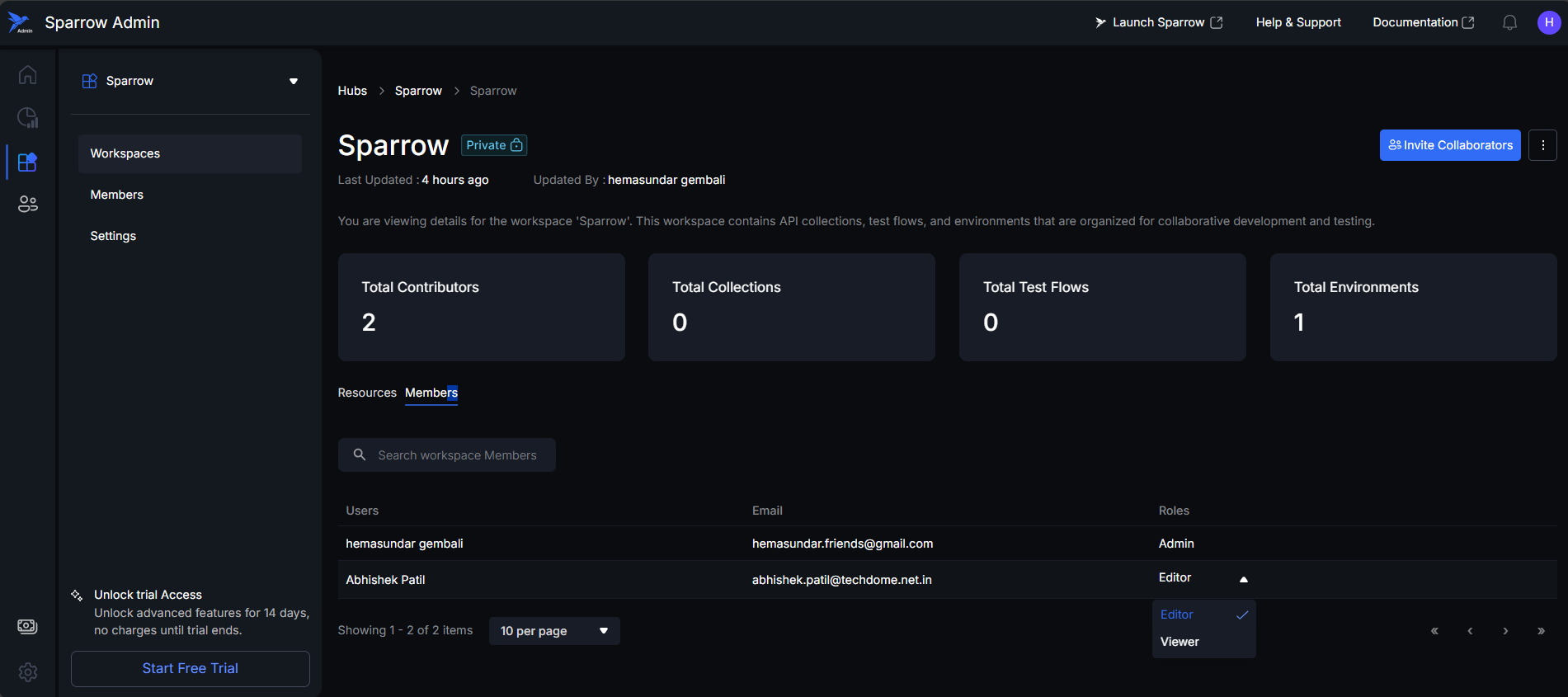1568x697 pixels.
Task: Open the 10 per page dropdown
Action: click(553, 631)
